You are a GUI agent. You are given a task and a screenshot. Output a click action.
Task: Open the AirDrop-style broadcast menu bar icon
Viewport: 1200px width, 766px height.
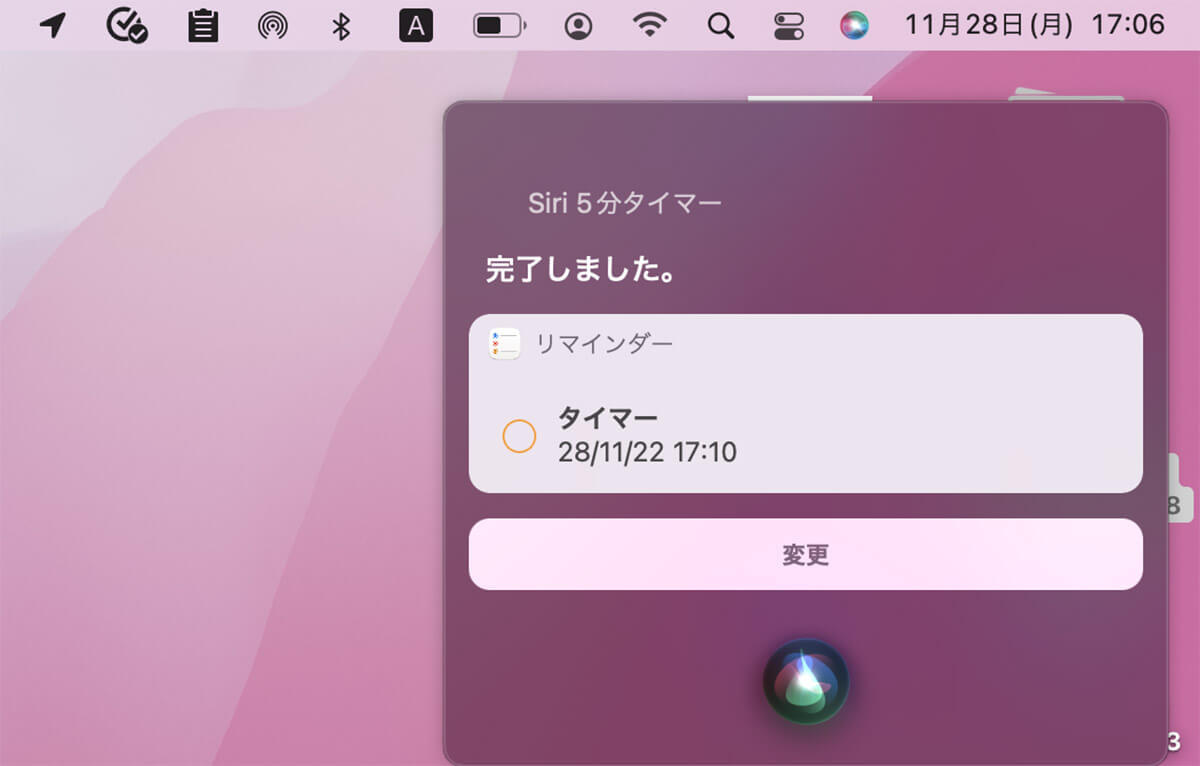pos(272,25)
